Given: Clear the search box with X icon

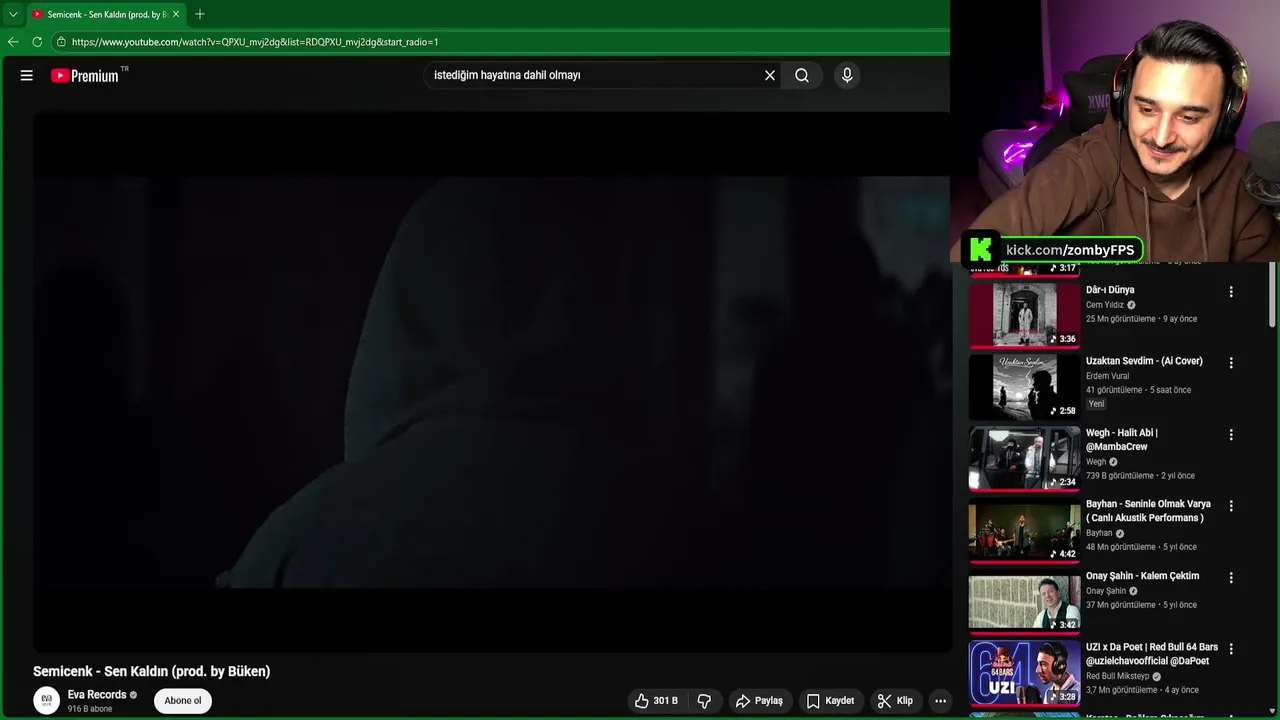Looking at the screenshot, I should (x=770, y=75).
